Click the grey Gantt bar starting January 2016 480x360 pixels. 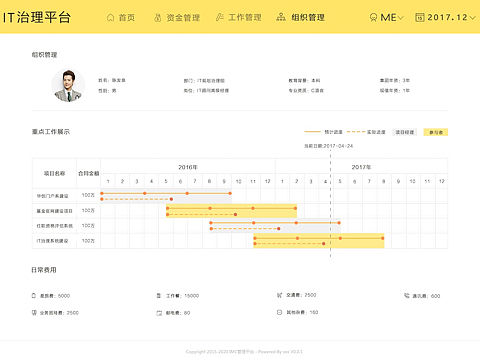click(166, 196)
